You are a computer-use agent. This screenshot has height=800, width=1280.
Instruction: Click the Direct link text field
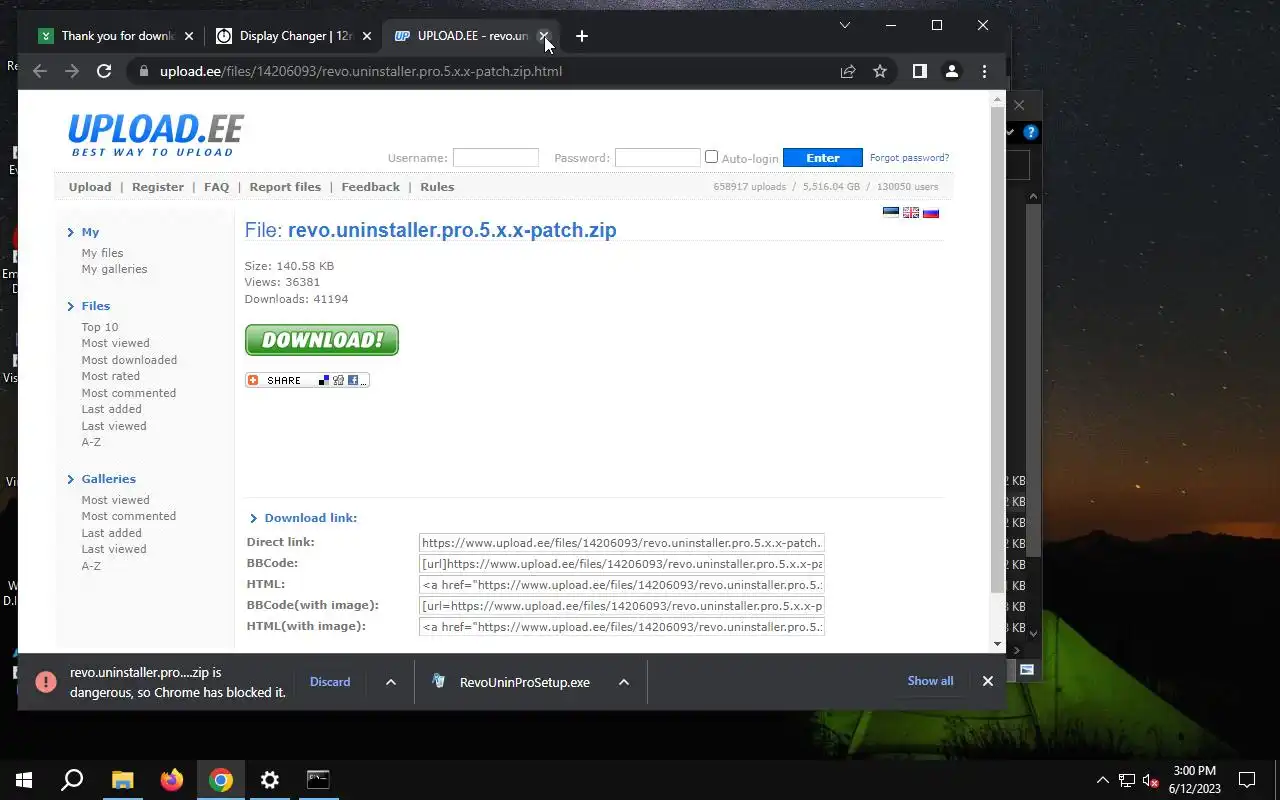point(621,543)
